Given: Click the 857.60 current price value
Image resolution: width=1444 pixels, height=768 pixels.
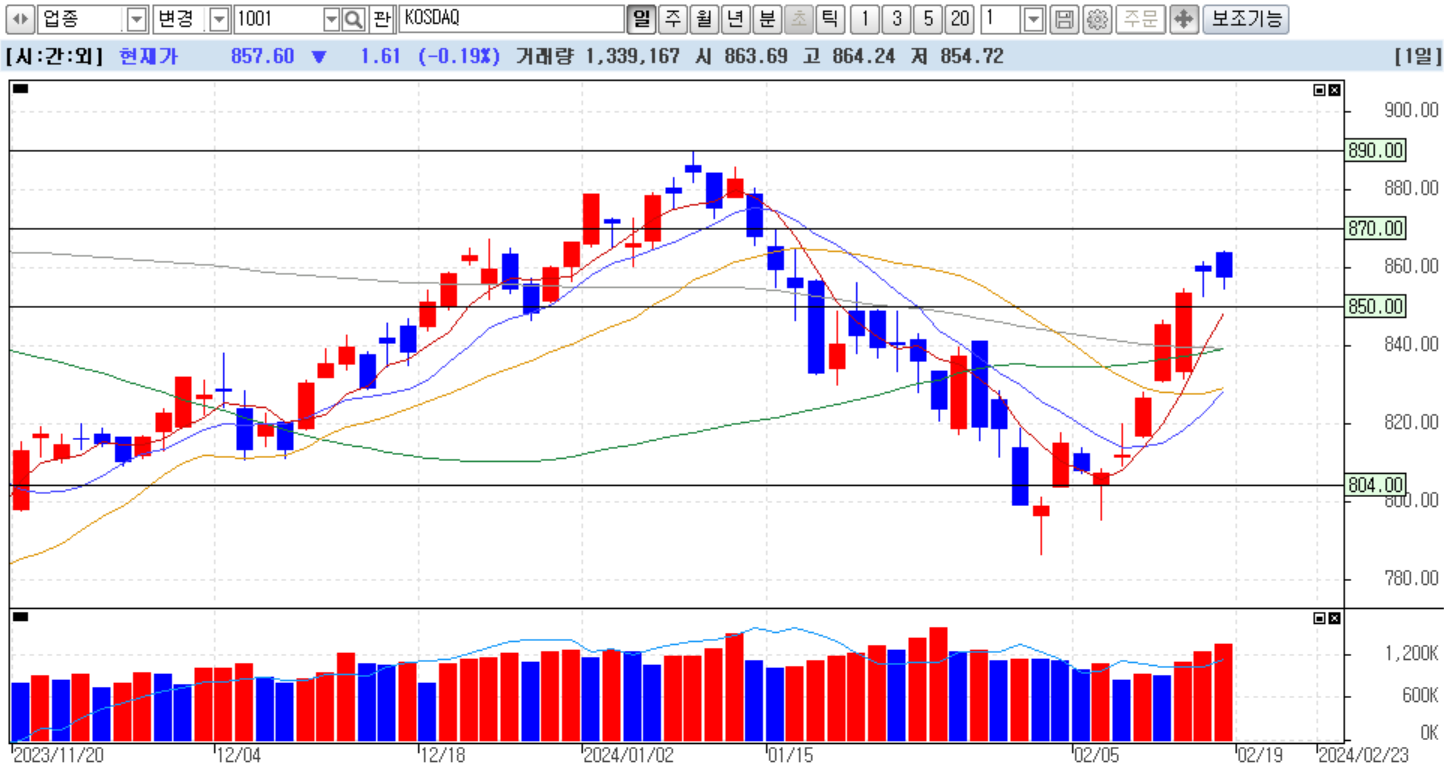Looking at the screenshot, I should pos(262,57).
